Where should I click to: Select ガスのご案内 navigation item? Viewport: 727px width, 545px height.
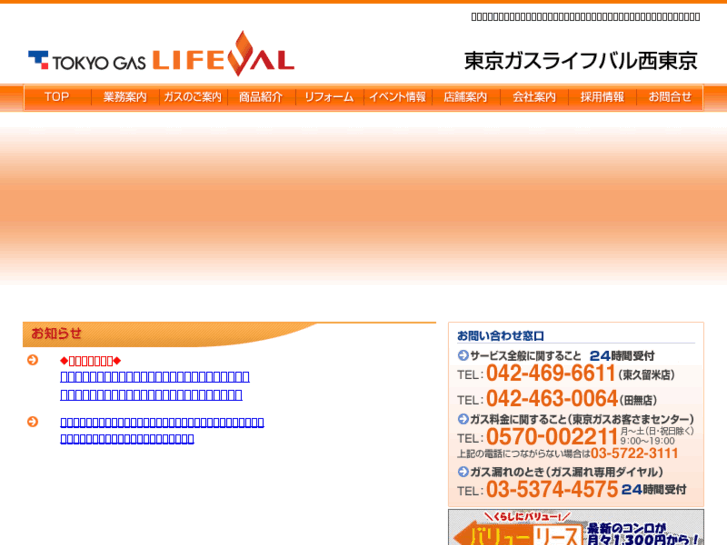pyautogui.click(x=193, y=97)
